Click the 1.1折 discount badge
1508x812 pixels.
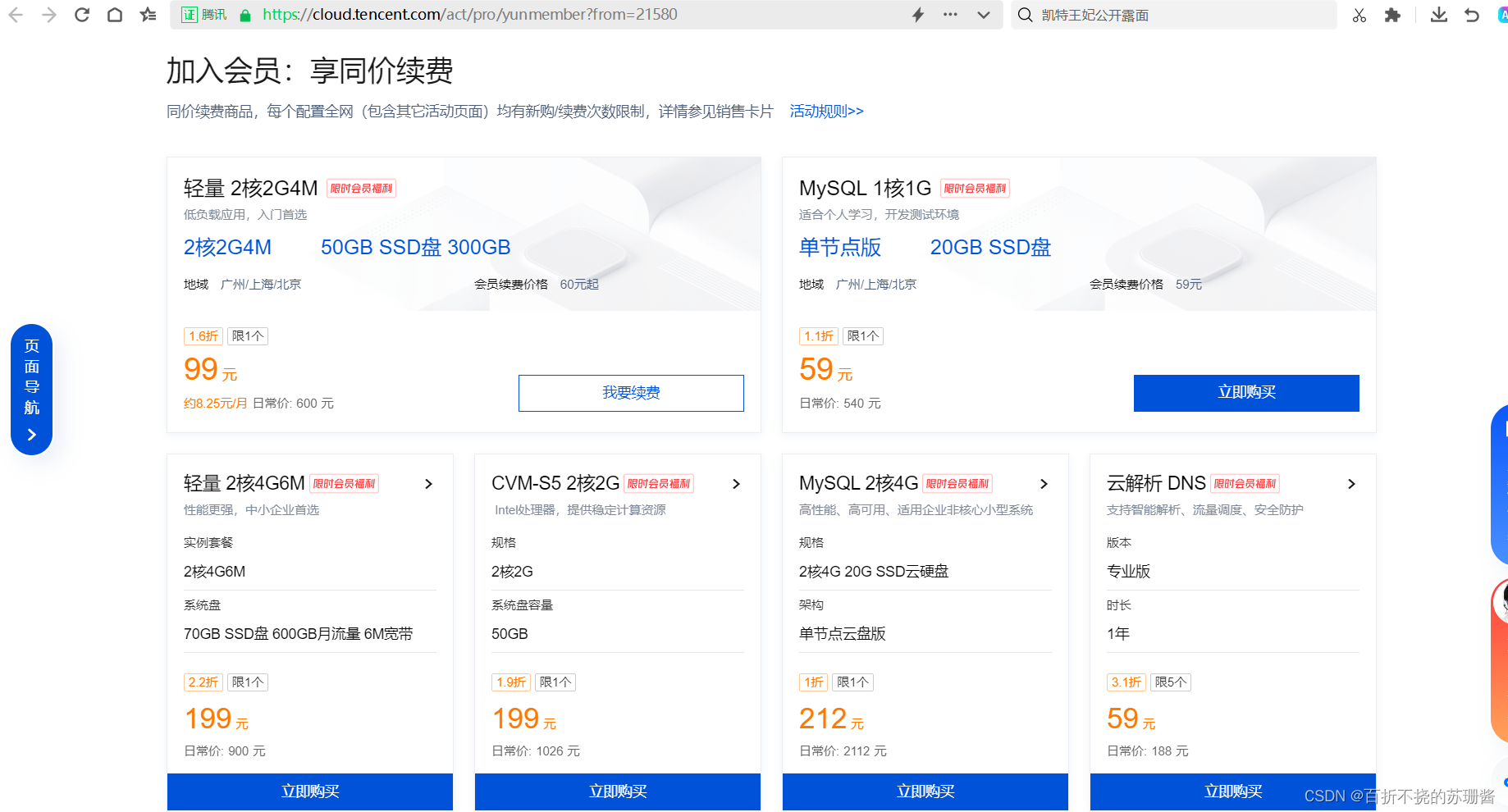(x=819, y=336)
